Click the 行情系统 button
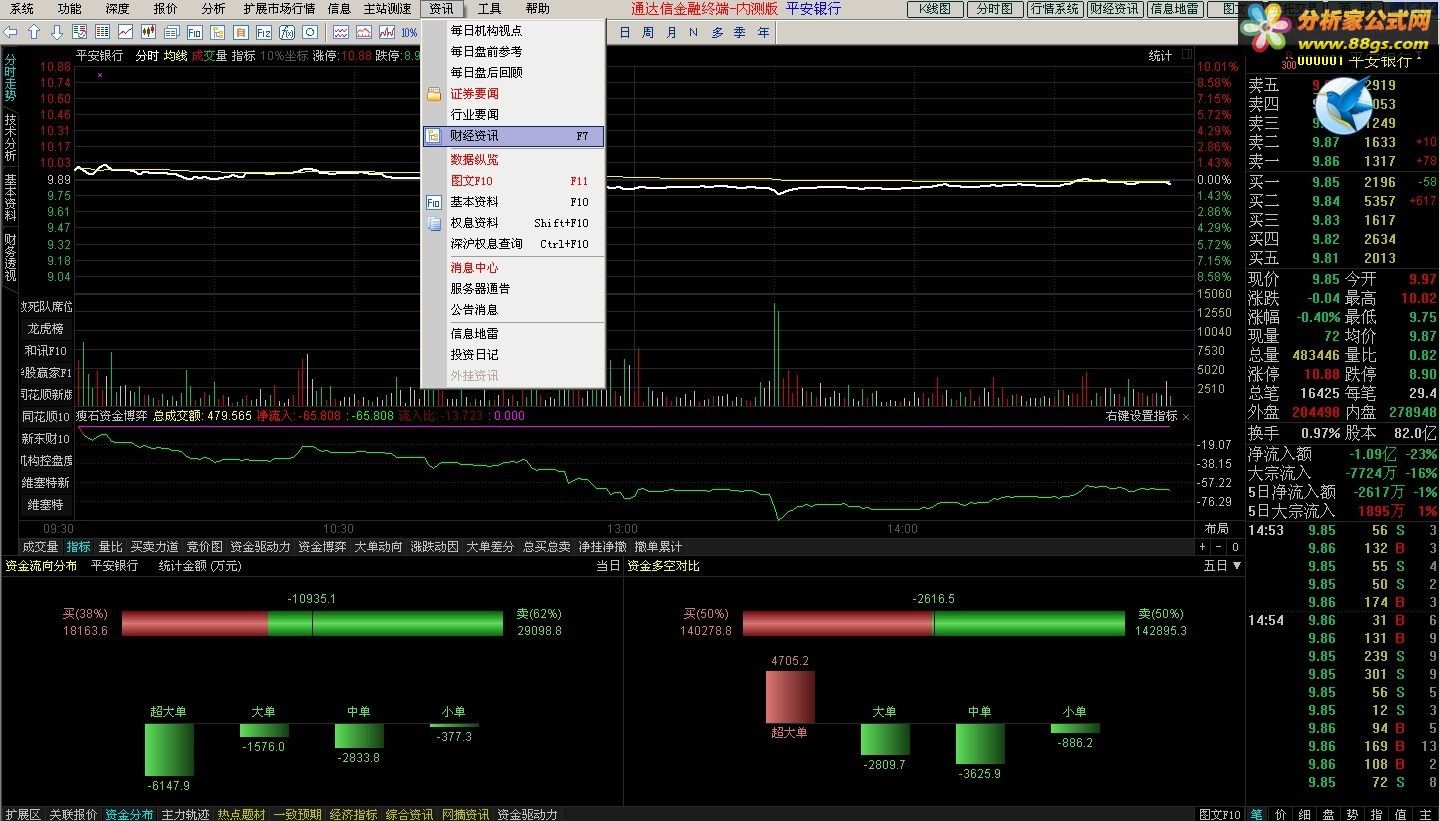The height and width of the screenshot is (821, 1440). [x=1054, y=9]
